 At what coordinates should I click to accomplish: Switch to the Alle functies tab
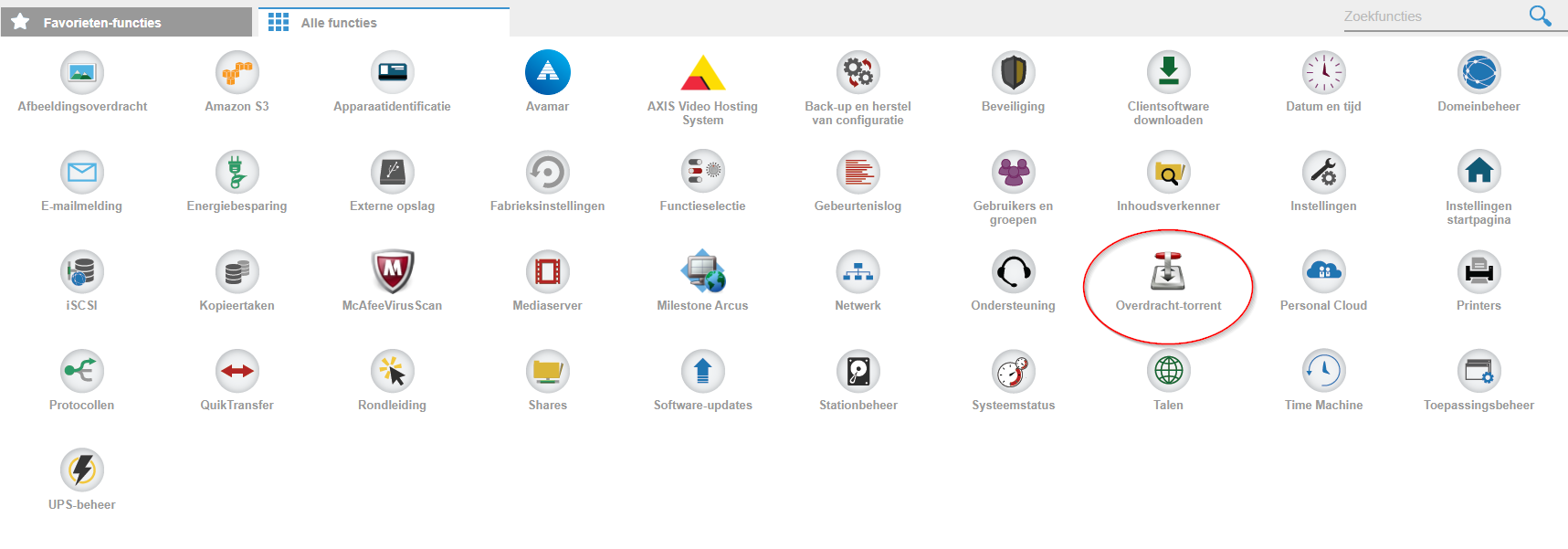point(384,22)
